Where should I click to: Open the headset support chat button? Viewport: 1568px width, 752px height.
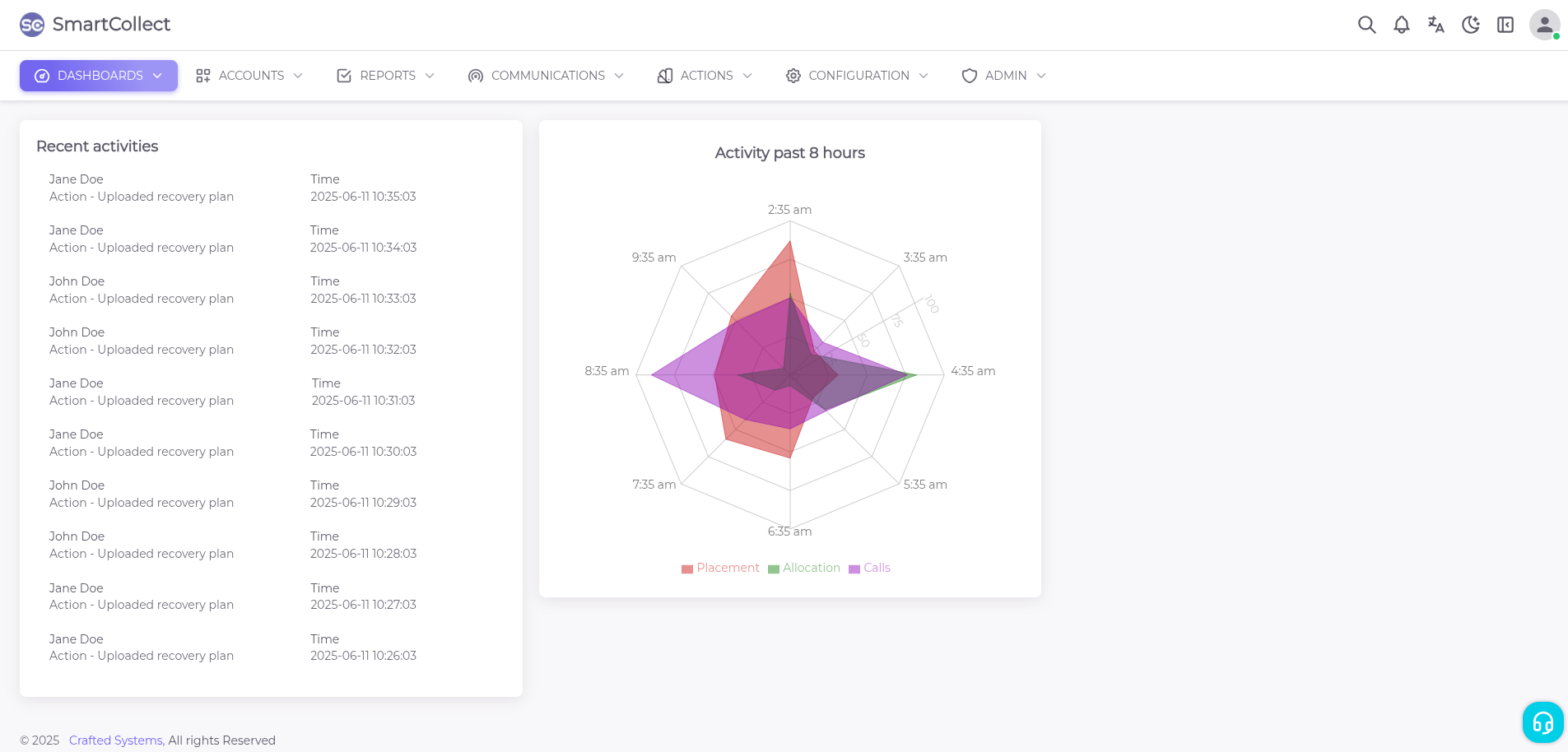click(1542, 722)
